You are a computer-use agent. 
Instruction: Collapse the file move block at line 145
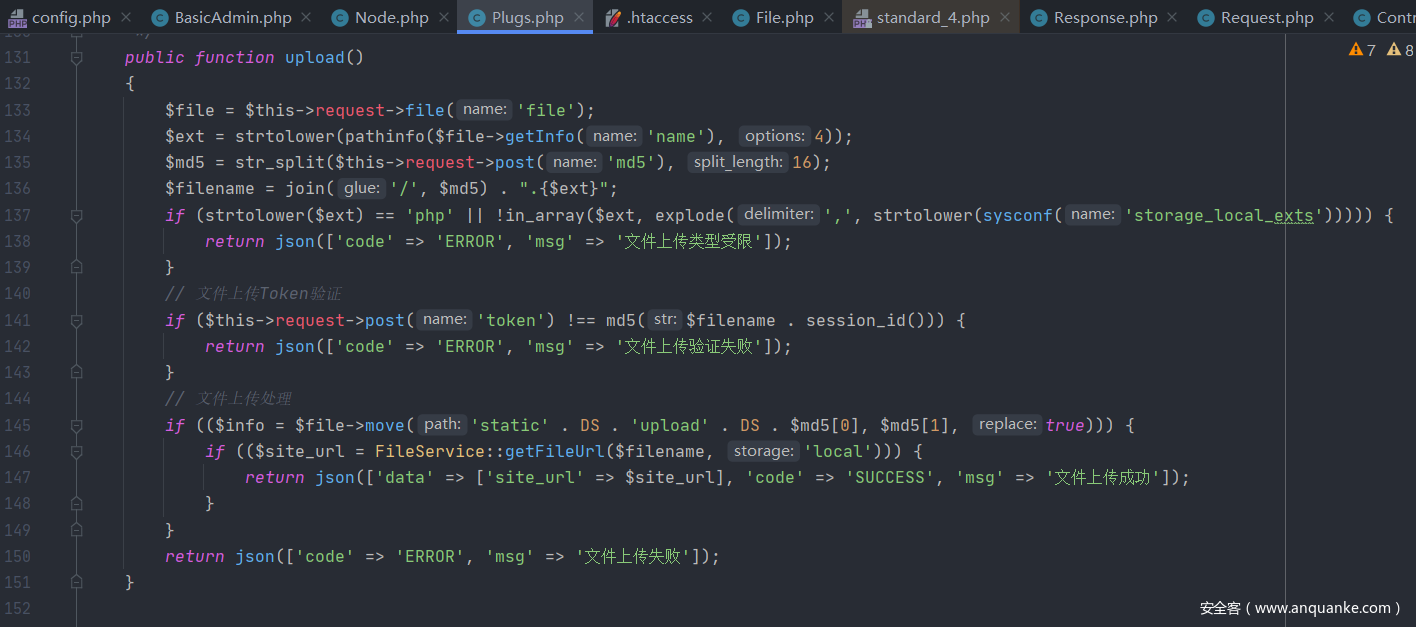coord(76,425)
